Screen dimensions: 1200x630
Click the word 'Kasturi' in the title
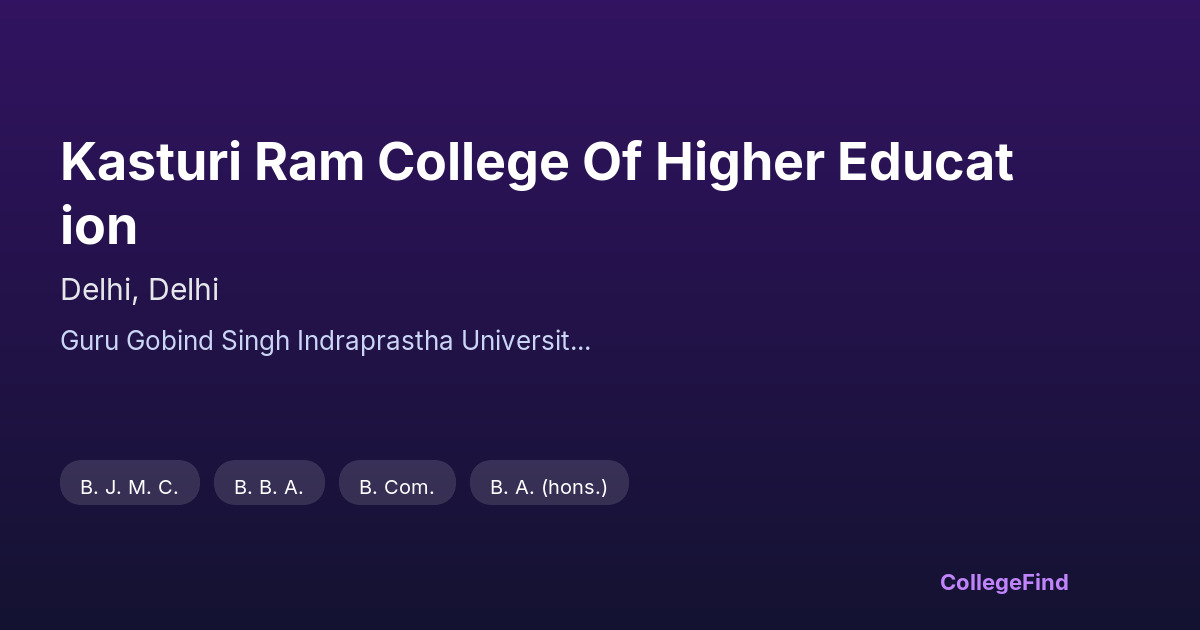tap(150, 162)
